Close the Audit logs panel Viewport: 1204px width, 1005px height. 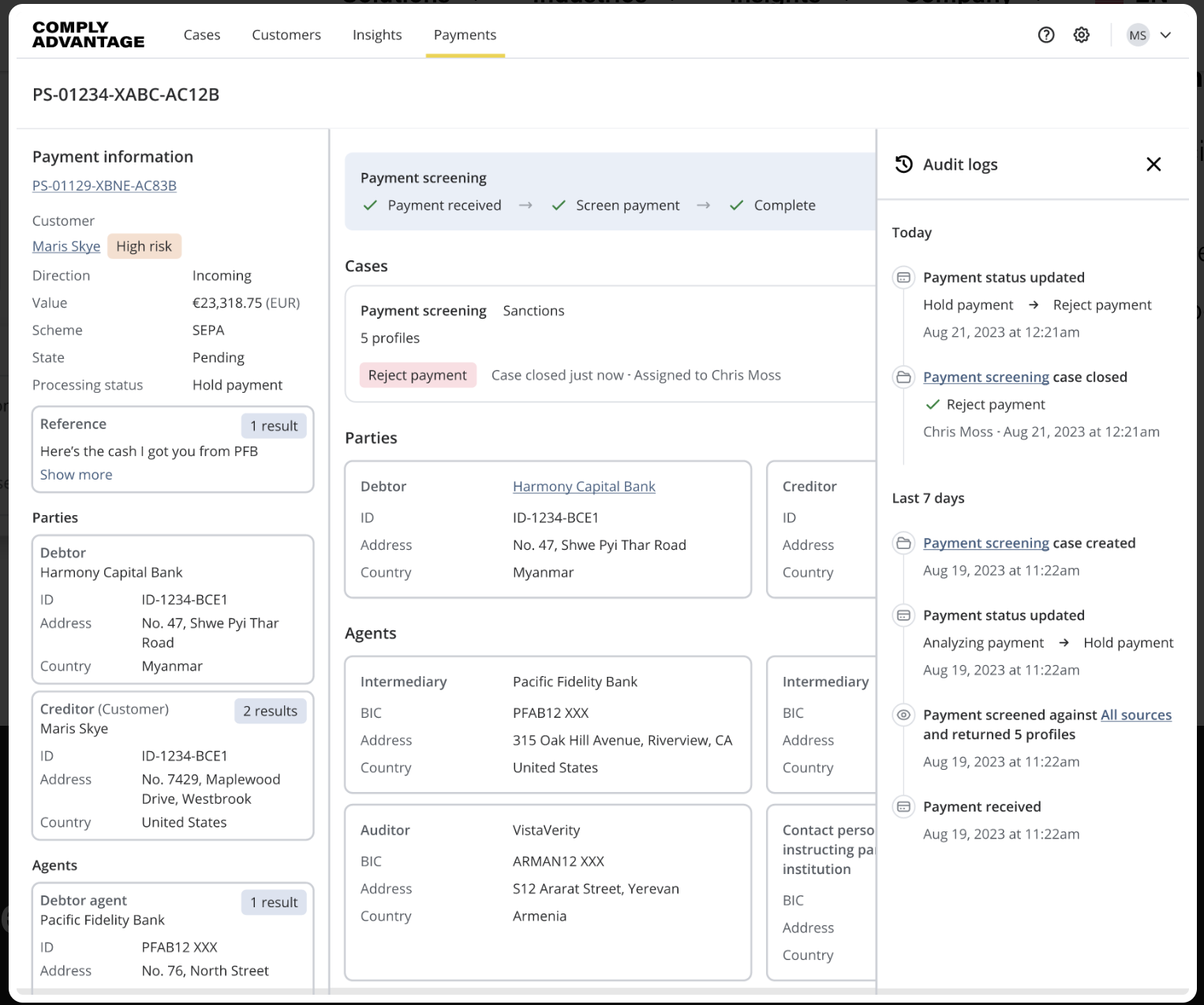click(1154, 164)
